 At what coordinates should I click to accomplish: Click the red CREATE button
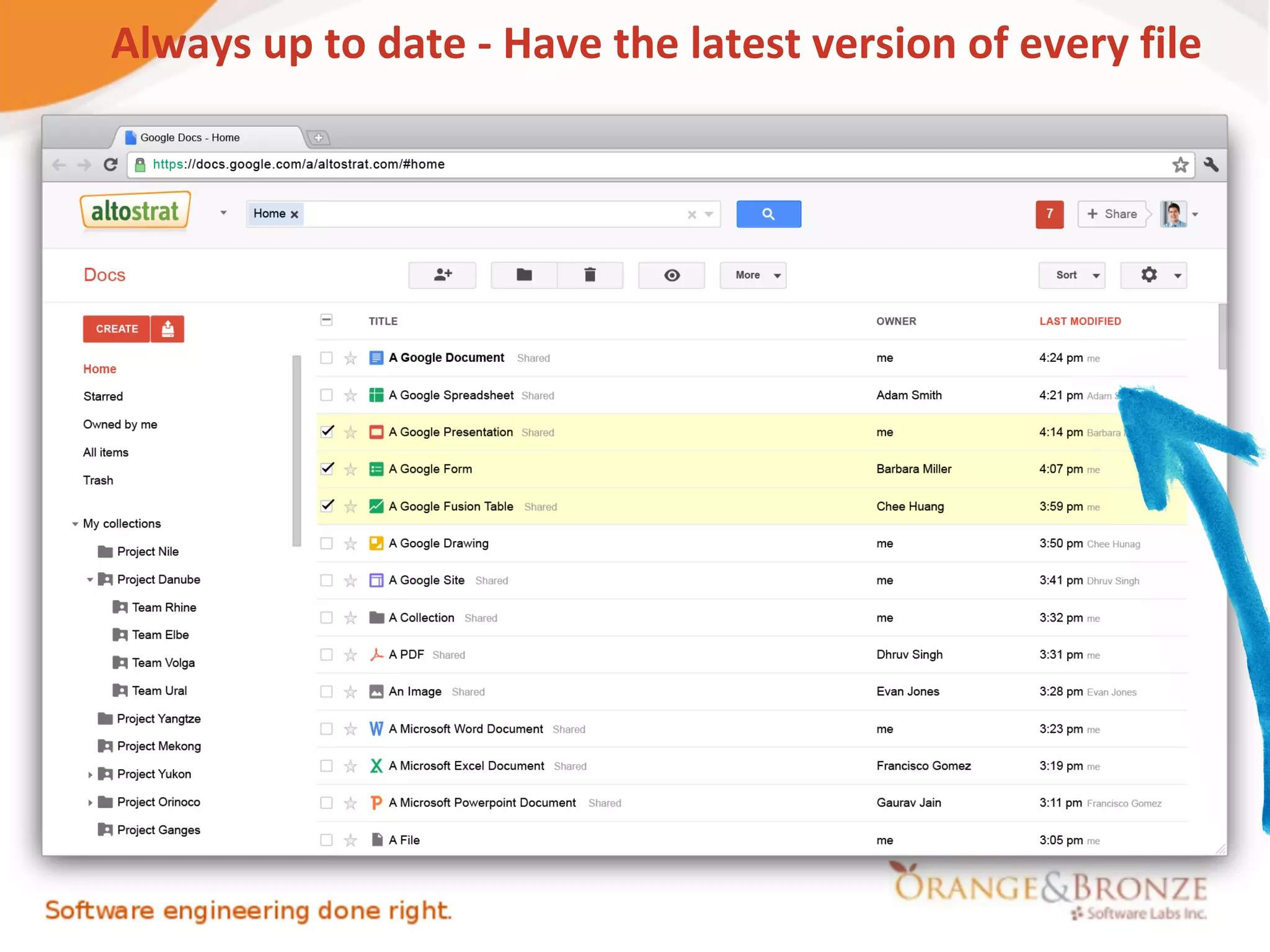[117, 329]
